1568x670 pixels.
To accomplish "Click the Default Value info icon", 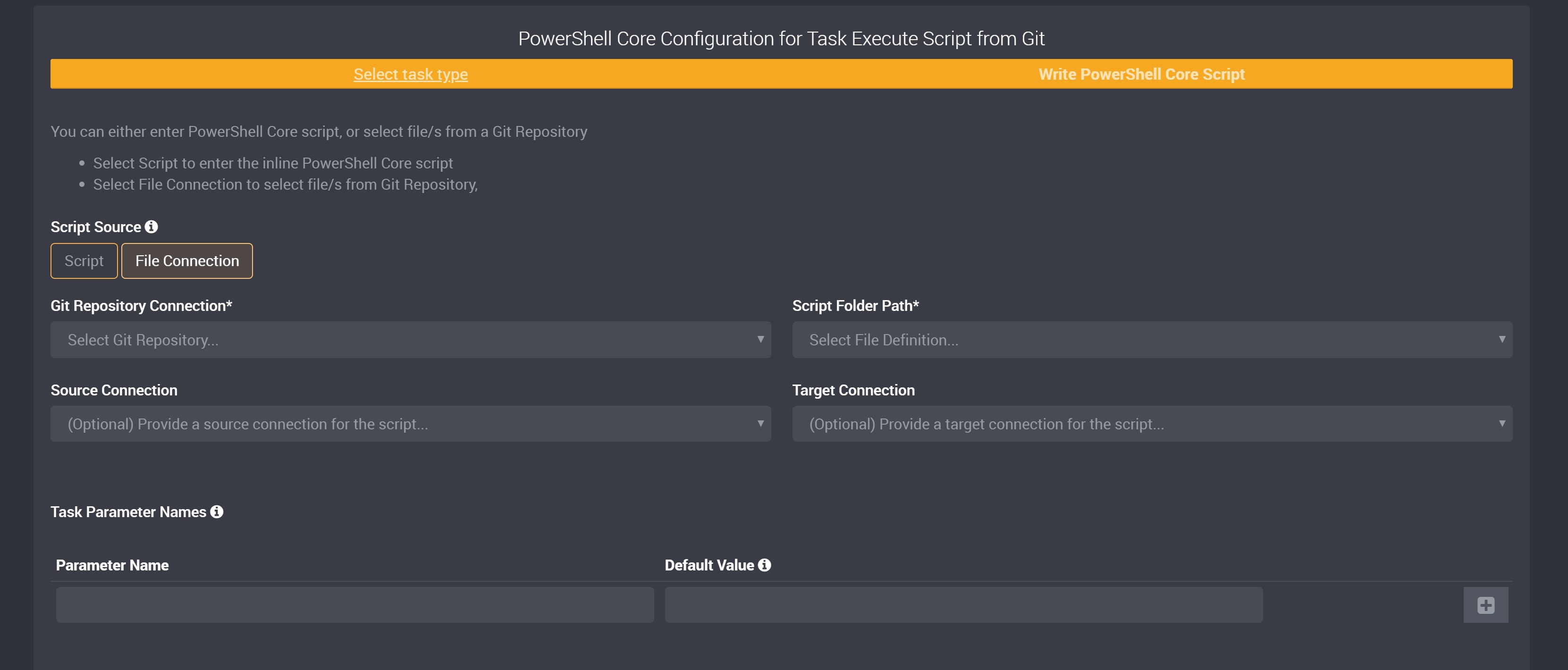I will tap(765, 565).
